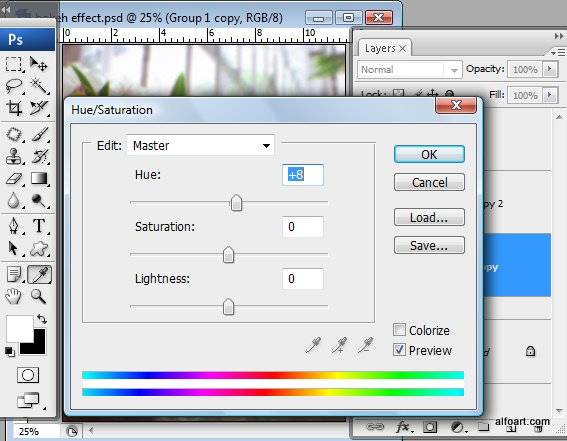
Task: Click the Saturation slider handle
Action: pos(228,254)
